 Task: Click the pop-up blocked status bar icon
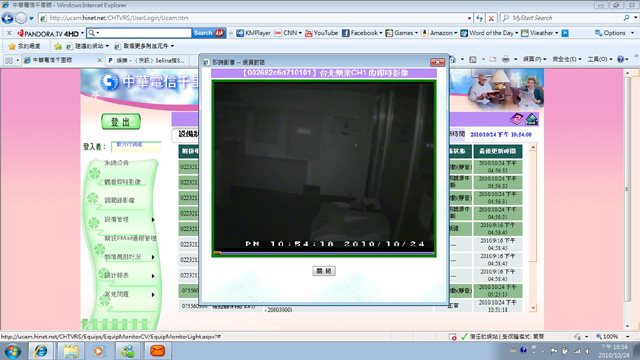pyautogui.click(x=453, y=337)
